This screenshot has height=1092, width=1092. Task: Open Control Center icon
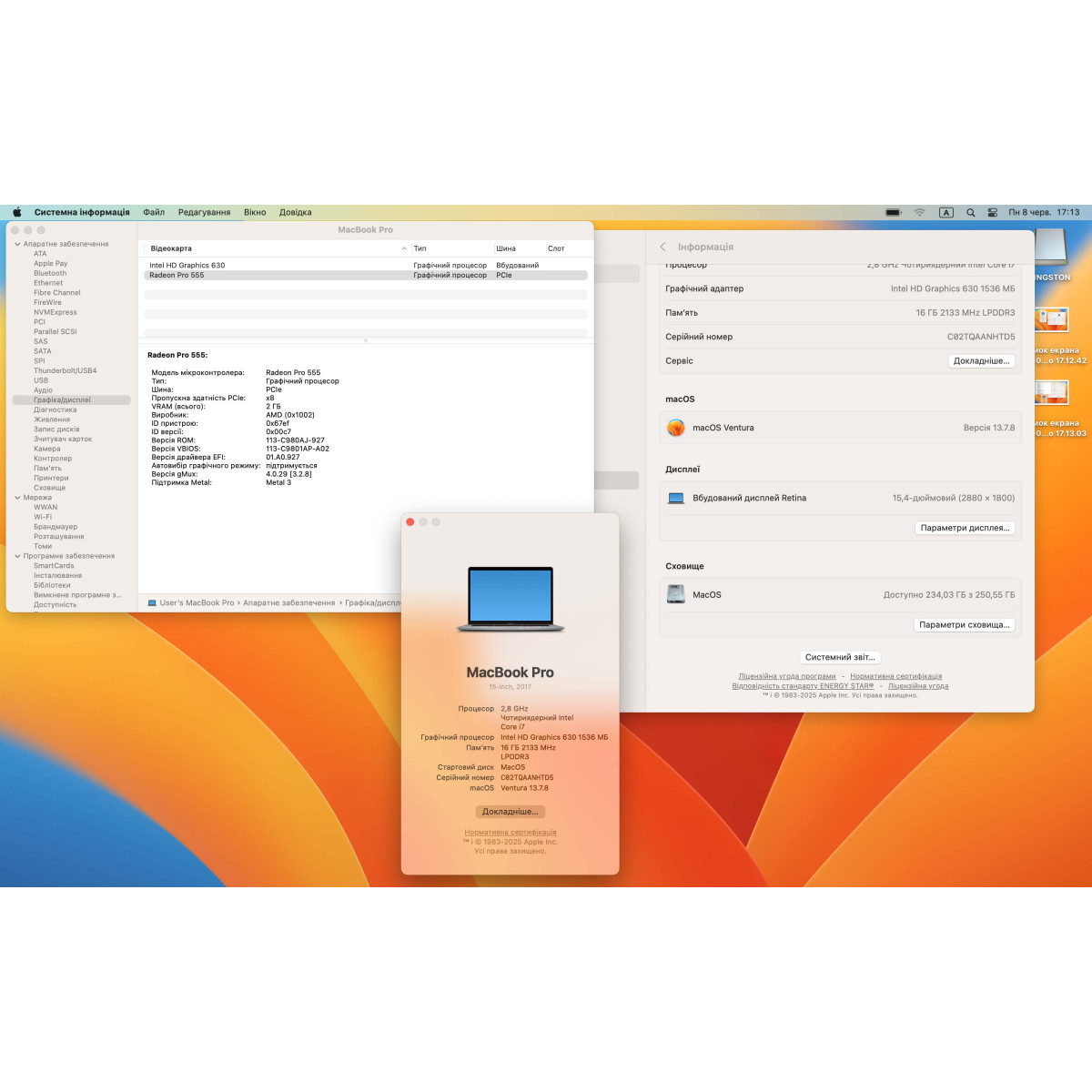[x=993, y=212]
